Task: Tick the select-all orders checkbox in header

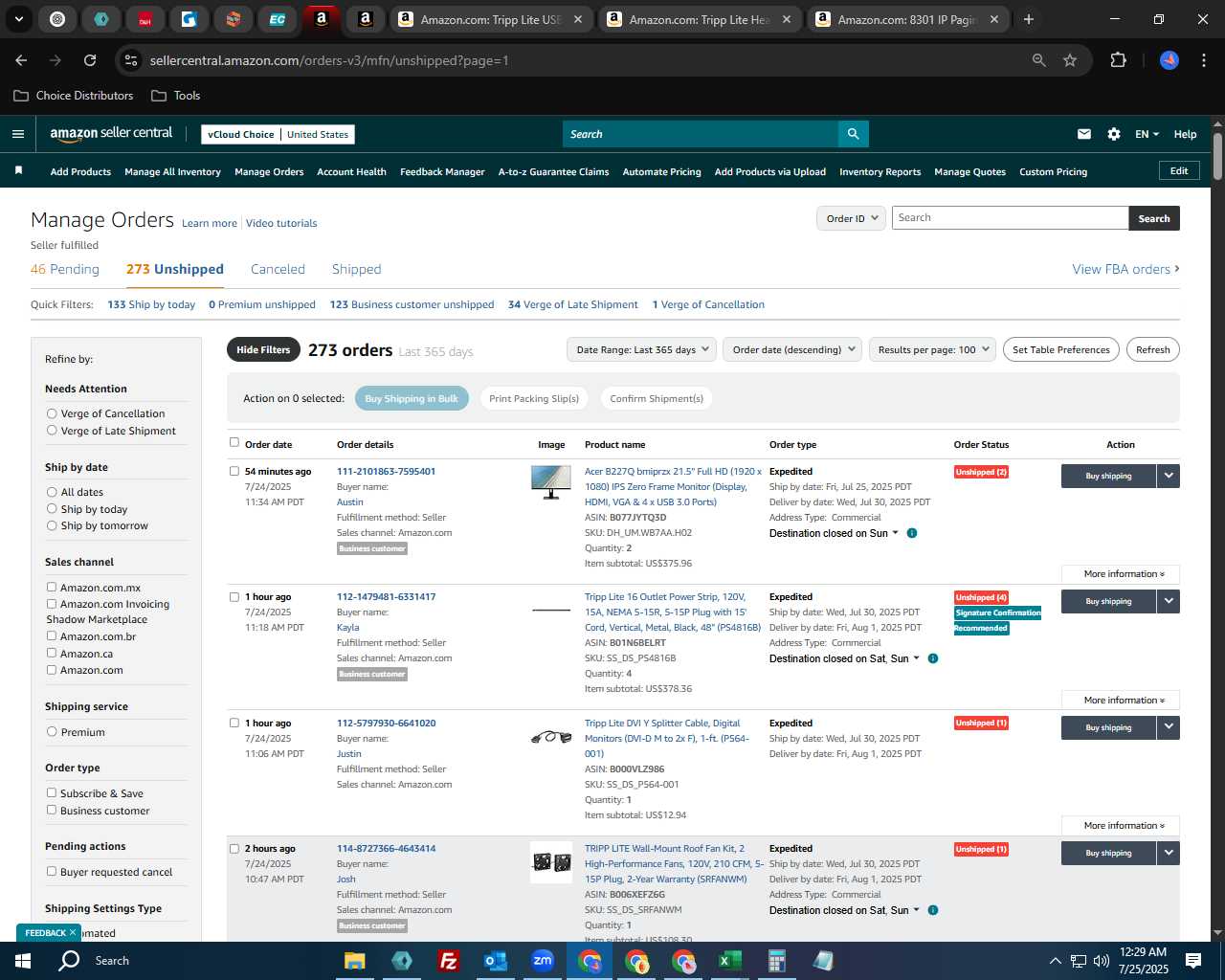Action: pos(234,442)
